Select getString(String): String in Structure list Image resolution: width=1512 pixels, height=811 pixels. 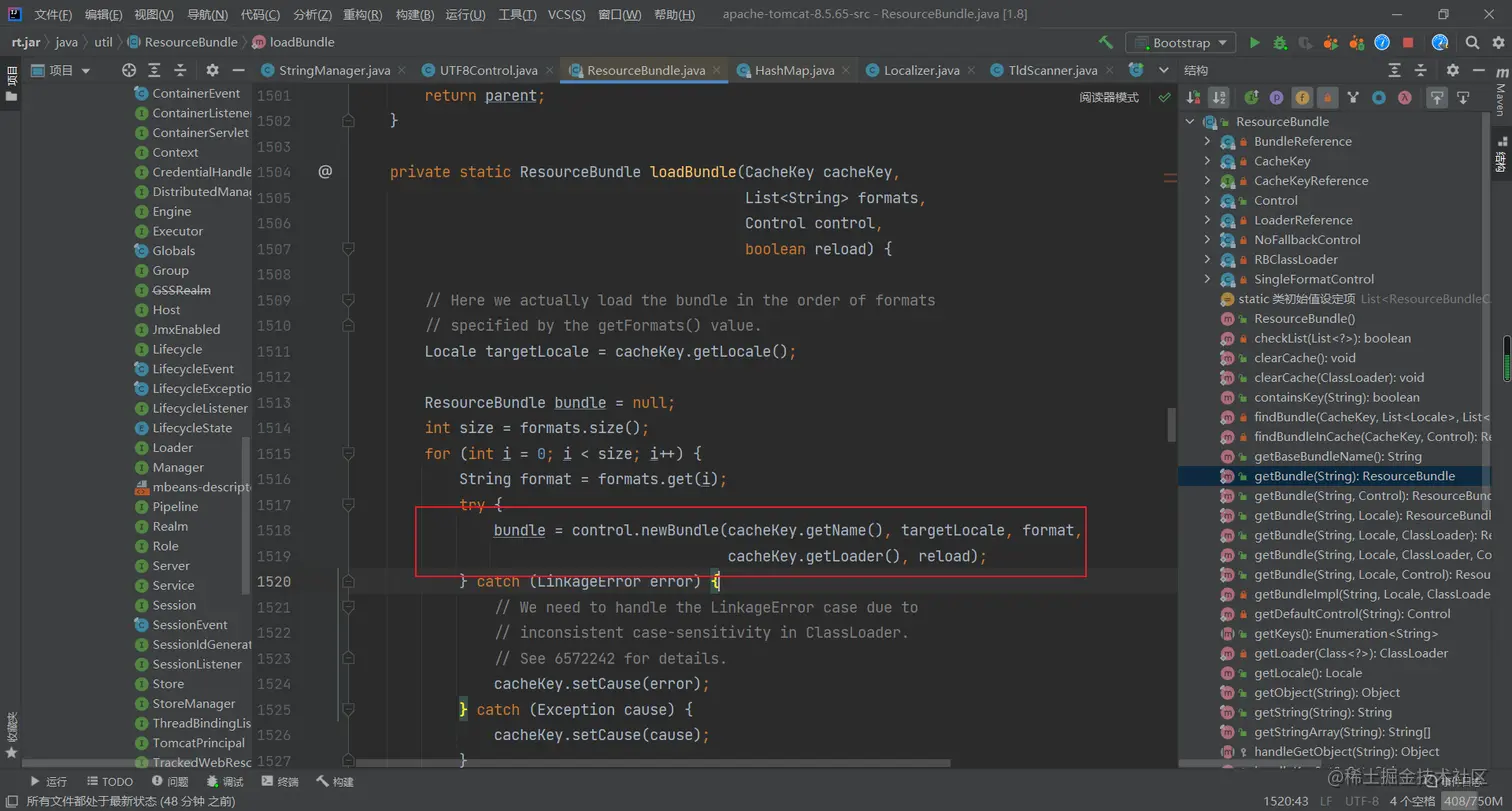point(1322,712)
